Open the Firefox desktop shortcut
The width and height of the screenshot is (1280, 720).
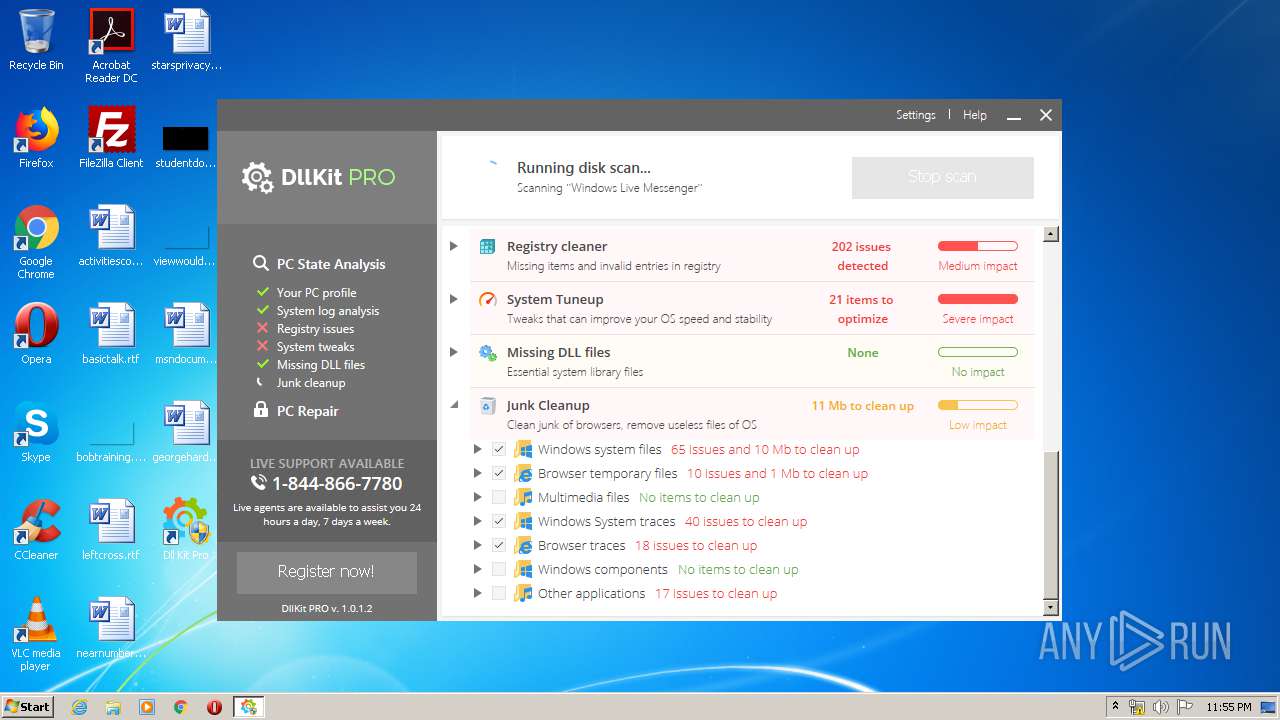(36, 138)
